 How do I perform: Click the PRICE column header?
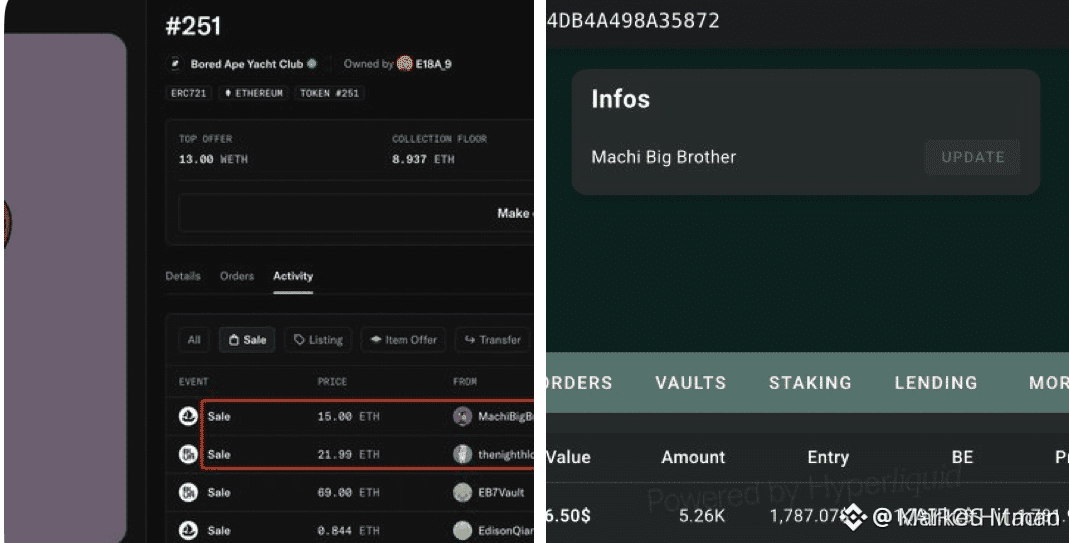[x=332, y=381]
